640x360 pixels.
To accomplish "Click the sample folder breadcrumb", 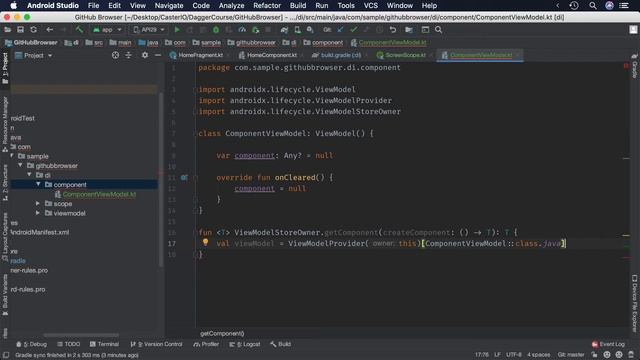I will [207, 42].
